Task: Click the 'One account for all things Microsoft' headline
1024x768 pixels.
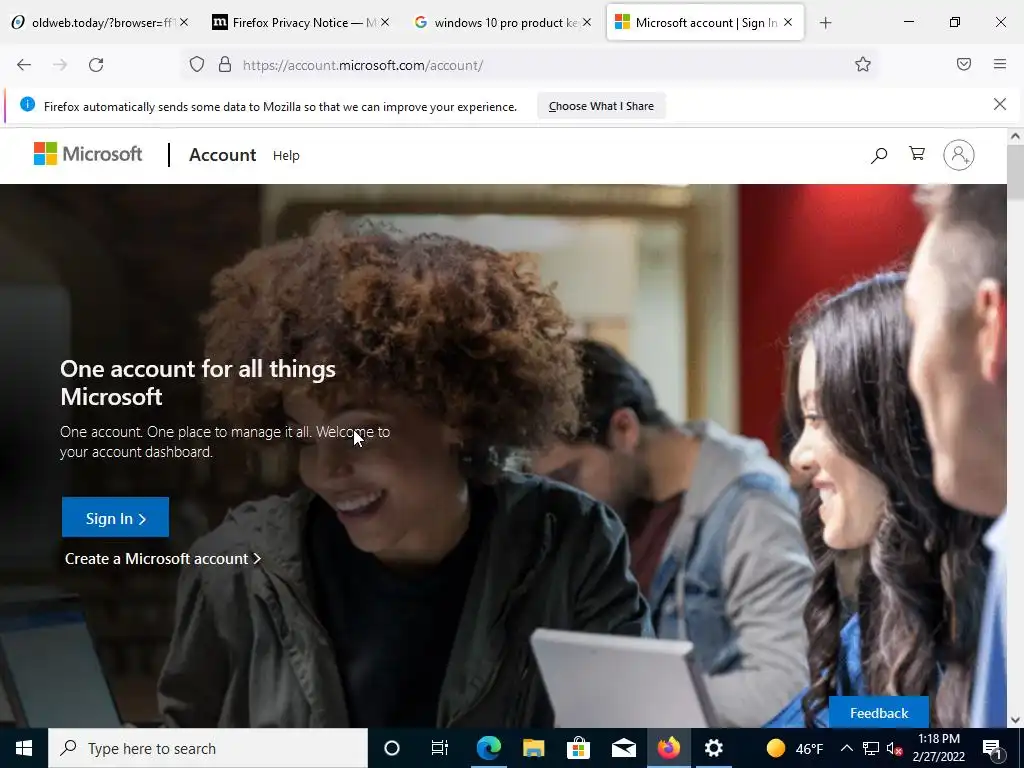Action: pyautogui.click(x=198, y=383)
